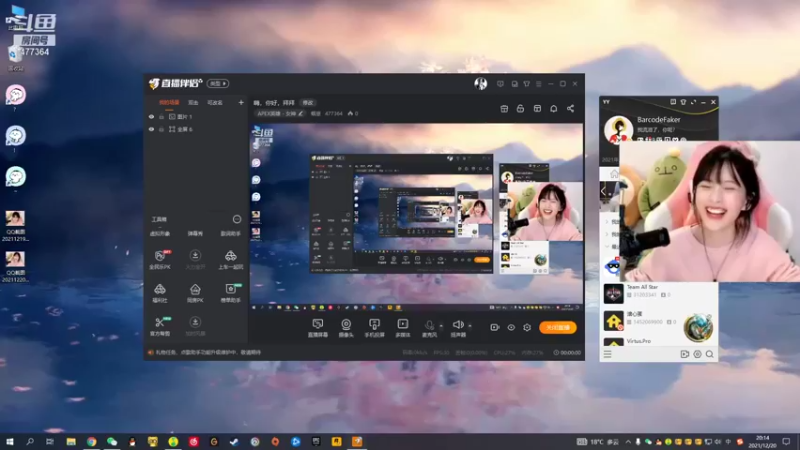Open the QQ截图 20211219 desktop file
The width and height of the screenshot is (800, 450).
(x=15, y=226)
